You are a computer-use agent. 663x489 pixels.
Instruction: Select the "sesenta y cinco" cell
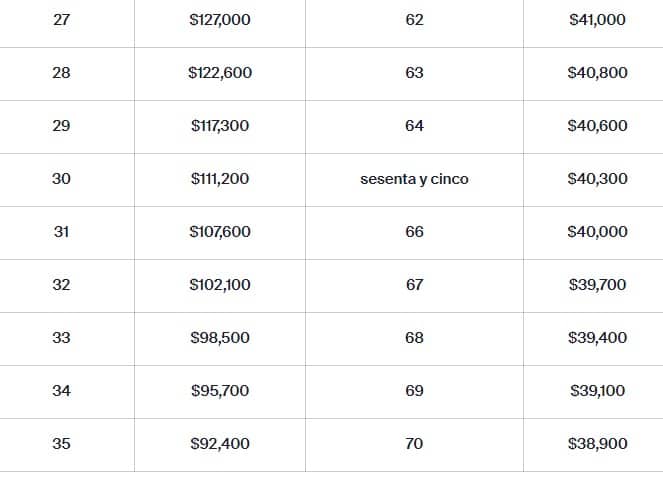414,179
